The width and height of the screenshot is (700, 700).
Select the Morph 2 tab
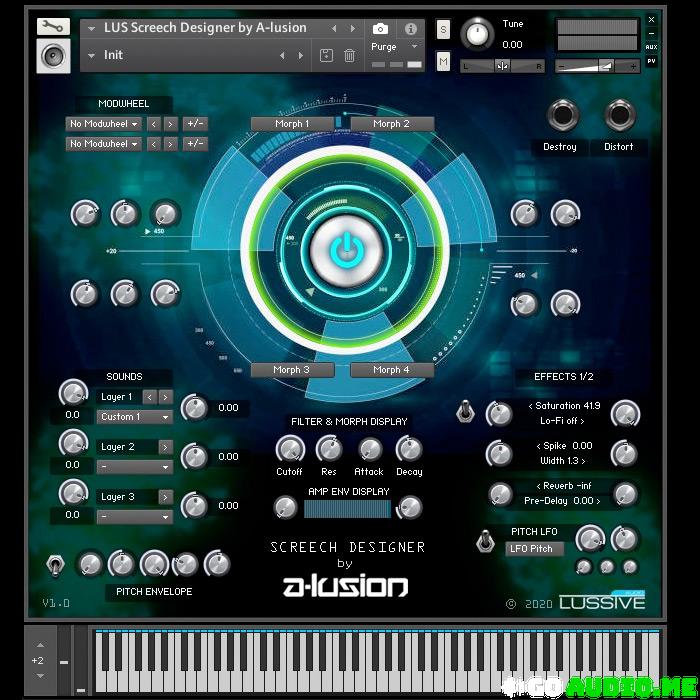pyautogui.click(x=392, y=124)
